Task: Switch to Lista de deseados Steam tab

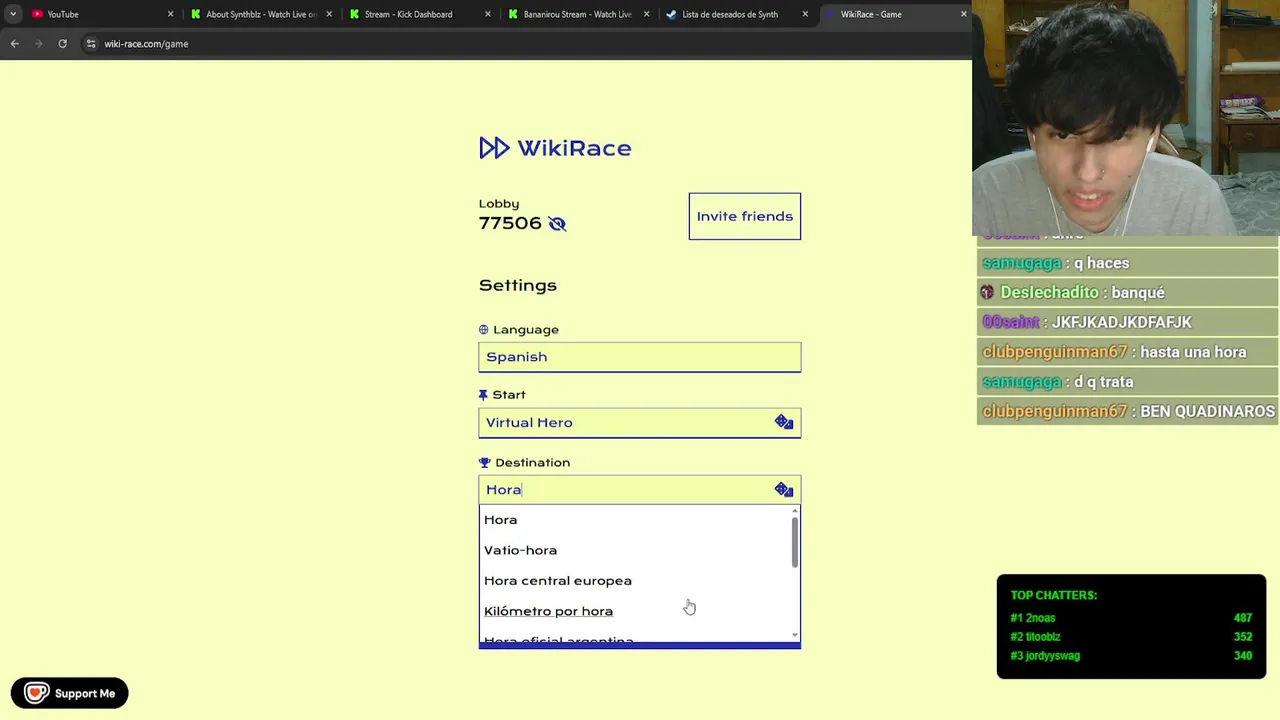Action: point(735,14)
